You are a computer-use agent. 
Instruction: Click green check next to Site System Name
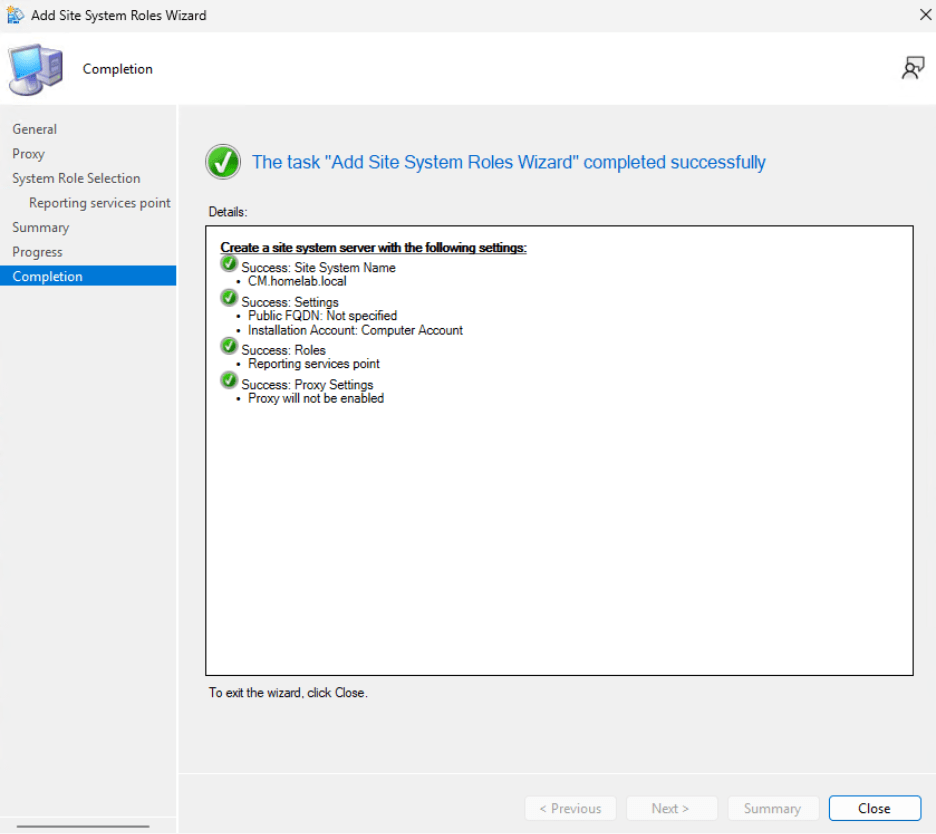(229, 265)
